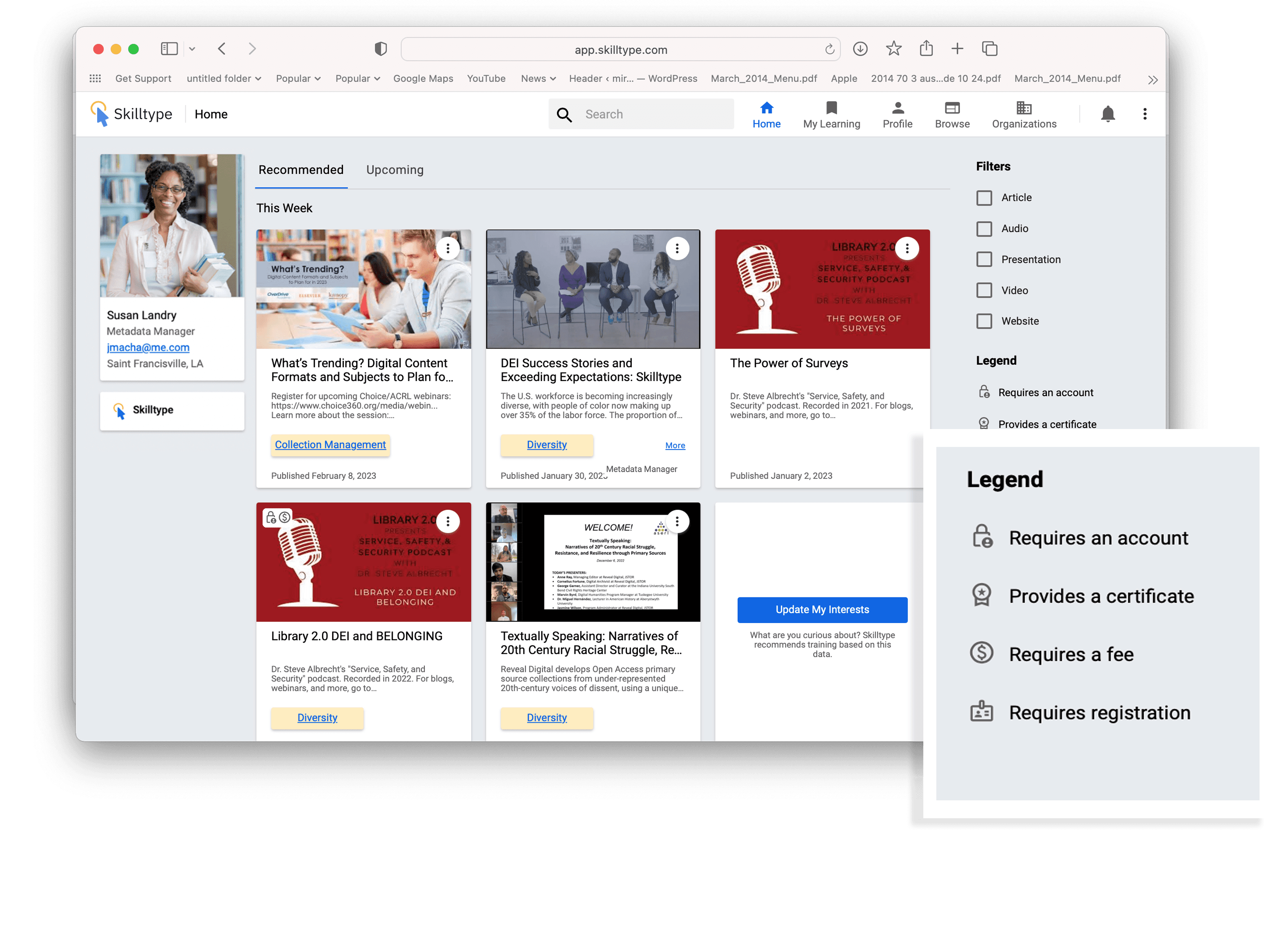This screenshot has height=937, width=1288.
Task: Open the News bookmarks dropdown
Action: 538,78
